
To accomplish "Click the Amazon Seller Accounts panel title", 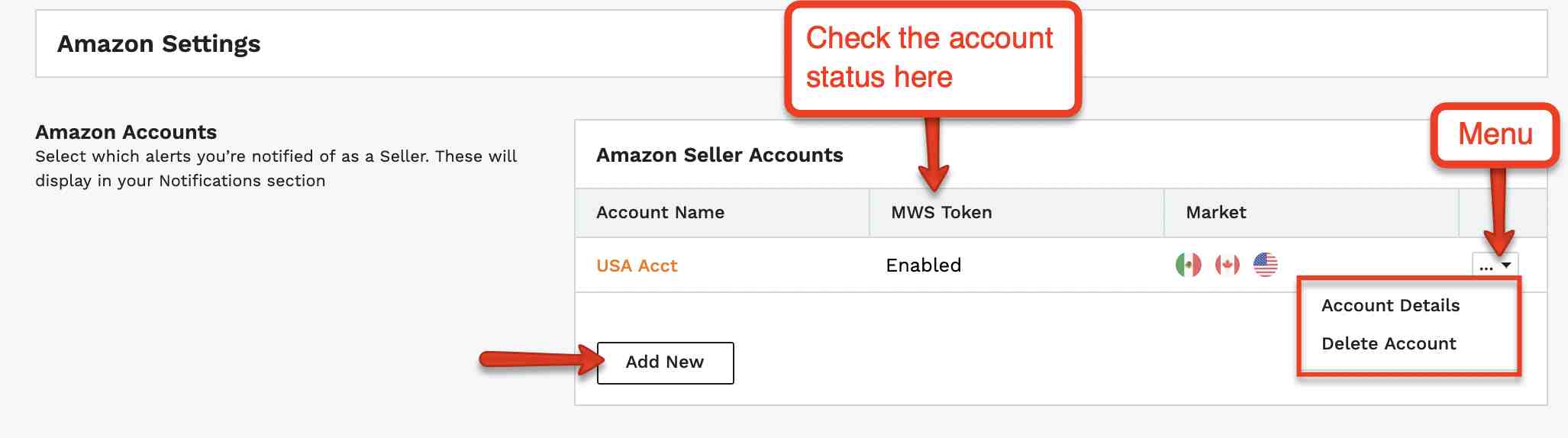I will [719, 155].
